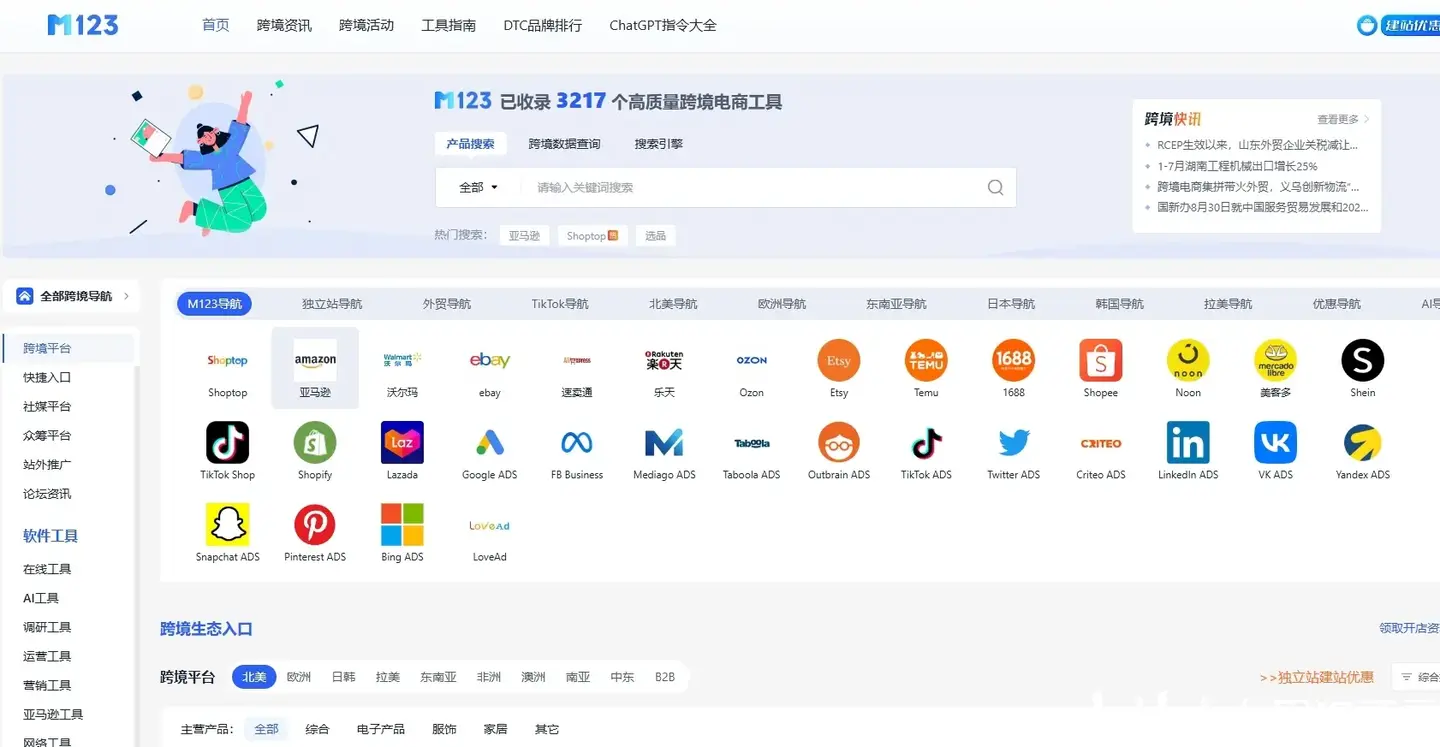Open the LinkedIn ADS icon

(x=1188, y=443)
